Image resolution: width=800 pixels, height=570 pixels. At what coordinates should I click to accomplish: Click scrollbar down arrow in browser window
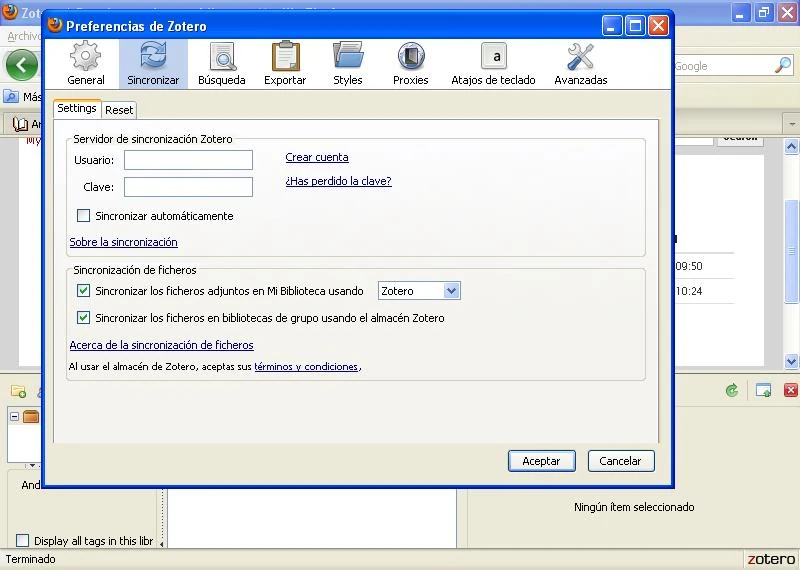click(x=791, y=361)
